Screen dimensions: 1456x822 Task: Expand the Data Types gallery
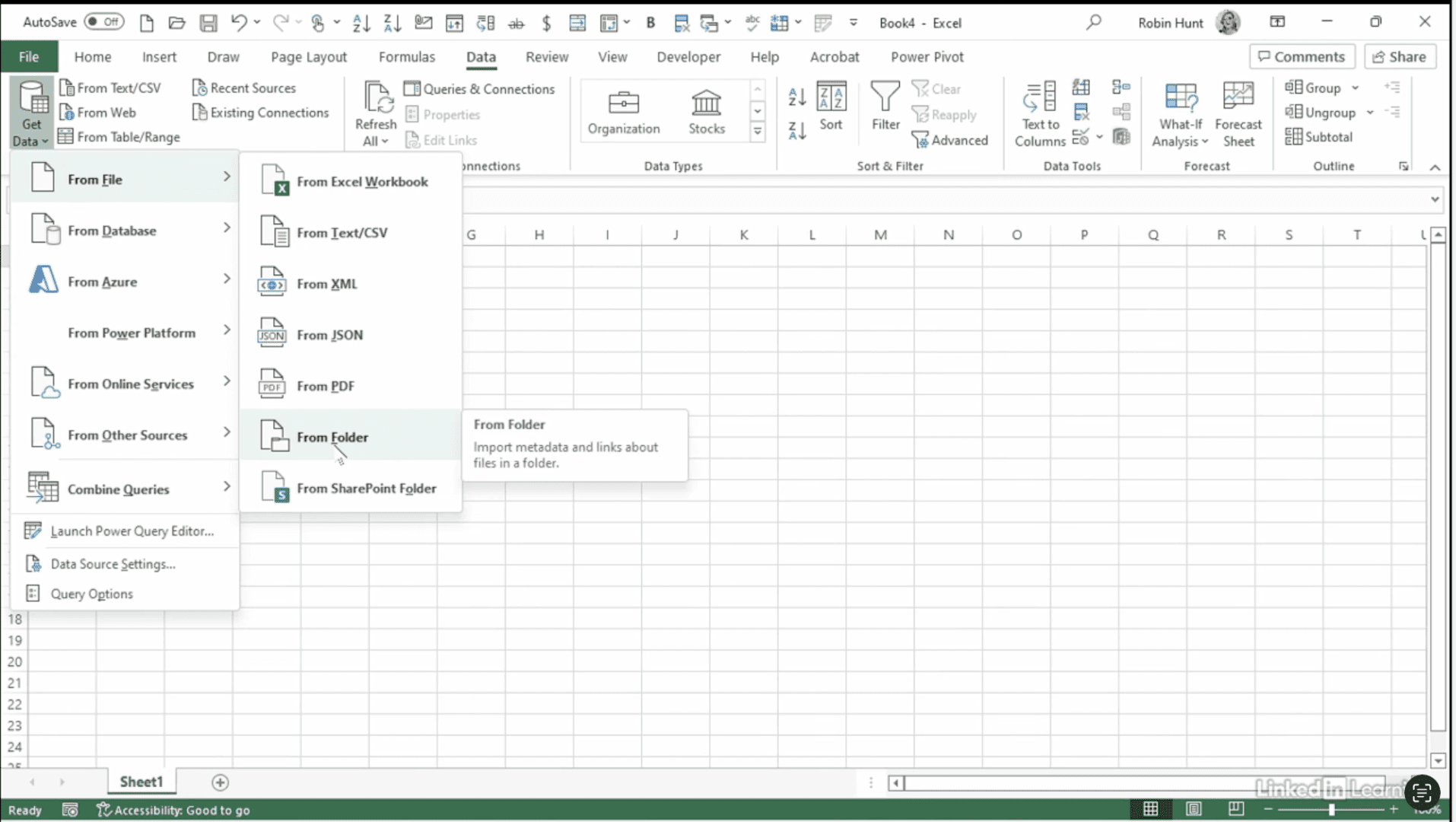point(758,132)
